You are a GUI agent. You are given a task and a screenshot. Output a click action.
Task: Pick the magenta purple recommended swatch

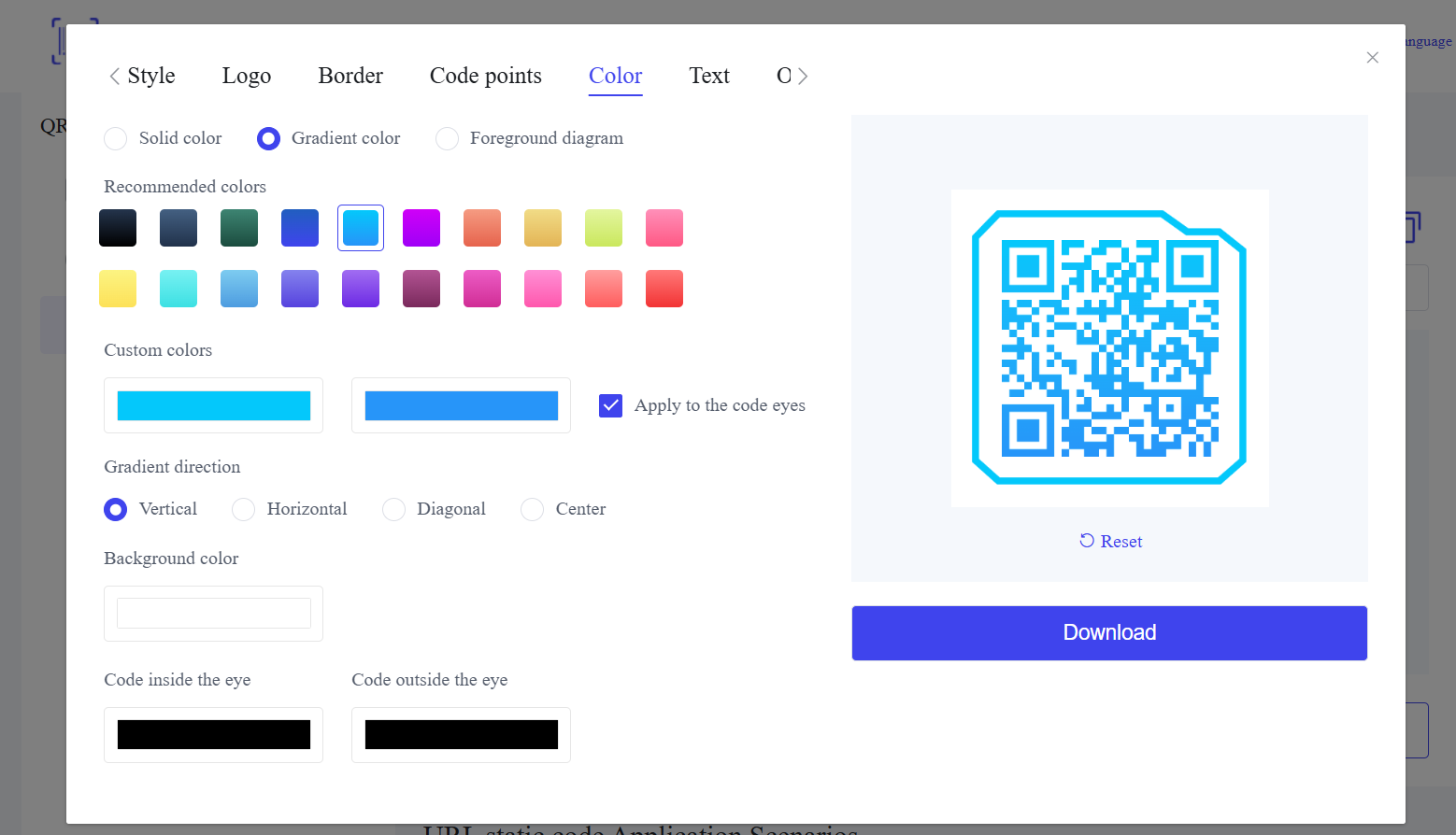421,228
